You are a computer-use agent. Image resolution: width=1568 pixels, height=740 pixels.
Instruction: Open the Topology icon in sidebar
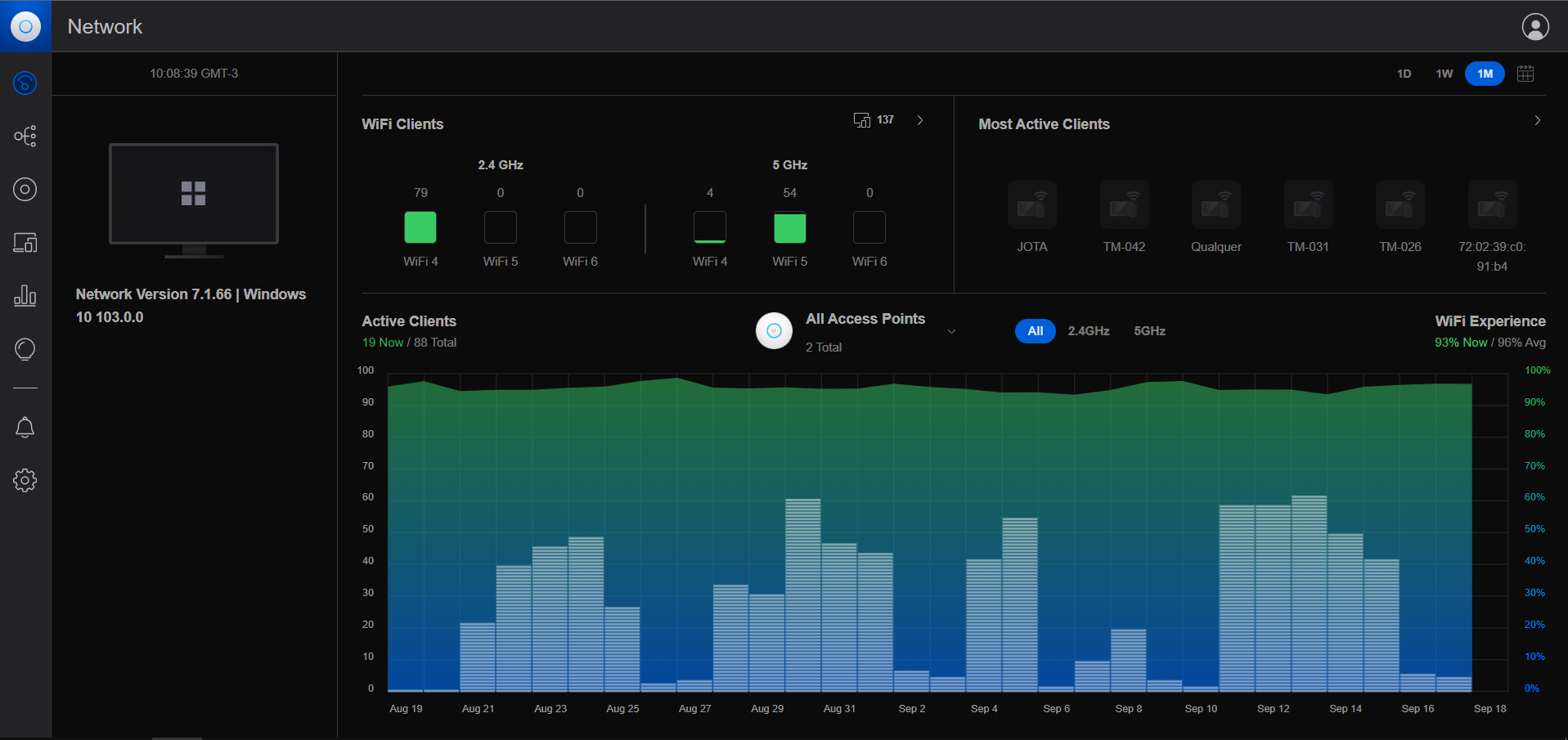(25, 136)
